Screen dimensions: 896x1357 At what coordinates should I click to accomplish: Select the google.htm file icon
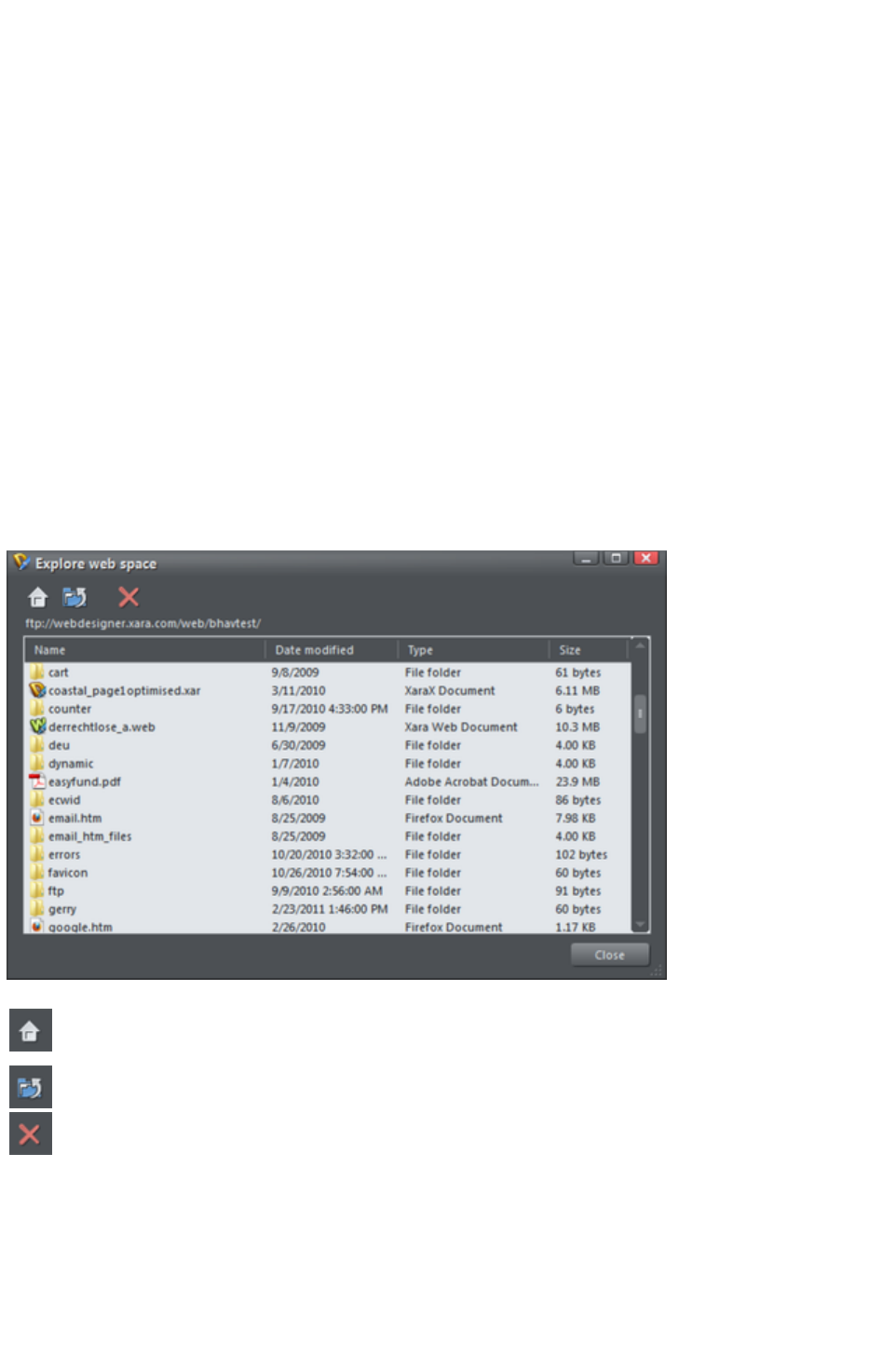pos(37,927)
